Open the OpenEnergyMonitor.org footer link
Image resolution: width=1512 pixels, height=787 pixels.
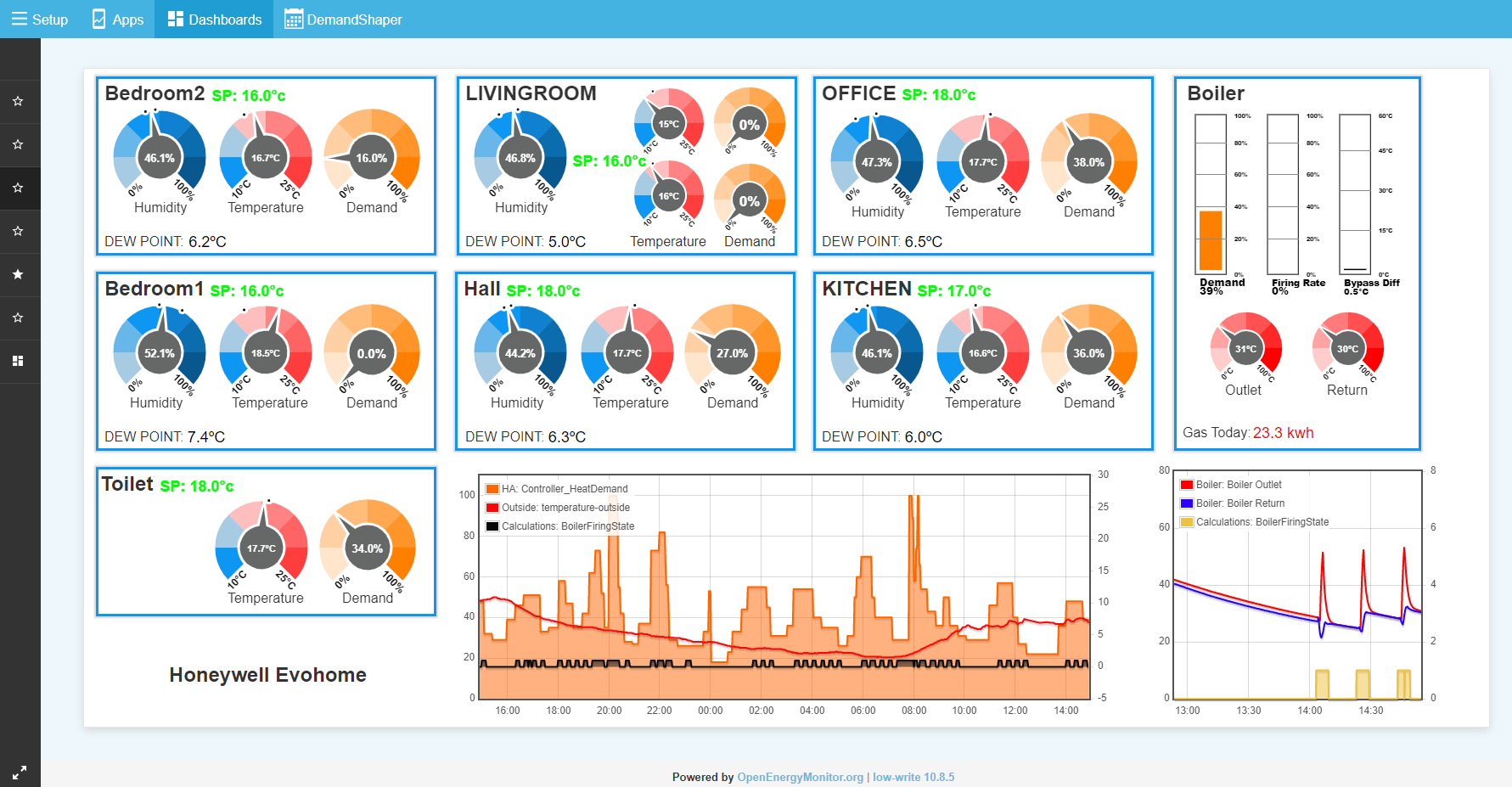pyautogui.click(x=800, y=777)
